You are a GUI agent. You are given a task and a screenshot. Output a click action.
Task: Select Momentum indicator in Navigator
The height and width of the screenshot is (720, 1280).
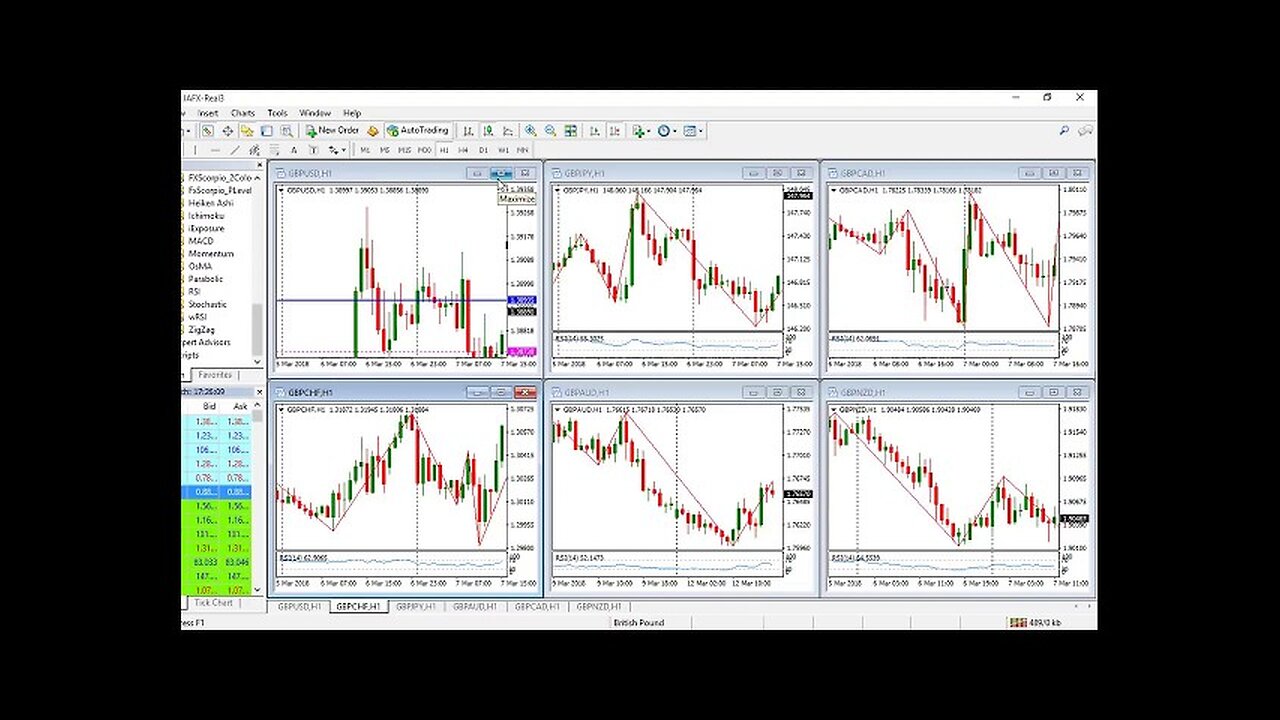[x=210, y=254]
